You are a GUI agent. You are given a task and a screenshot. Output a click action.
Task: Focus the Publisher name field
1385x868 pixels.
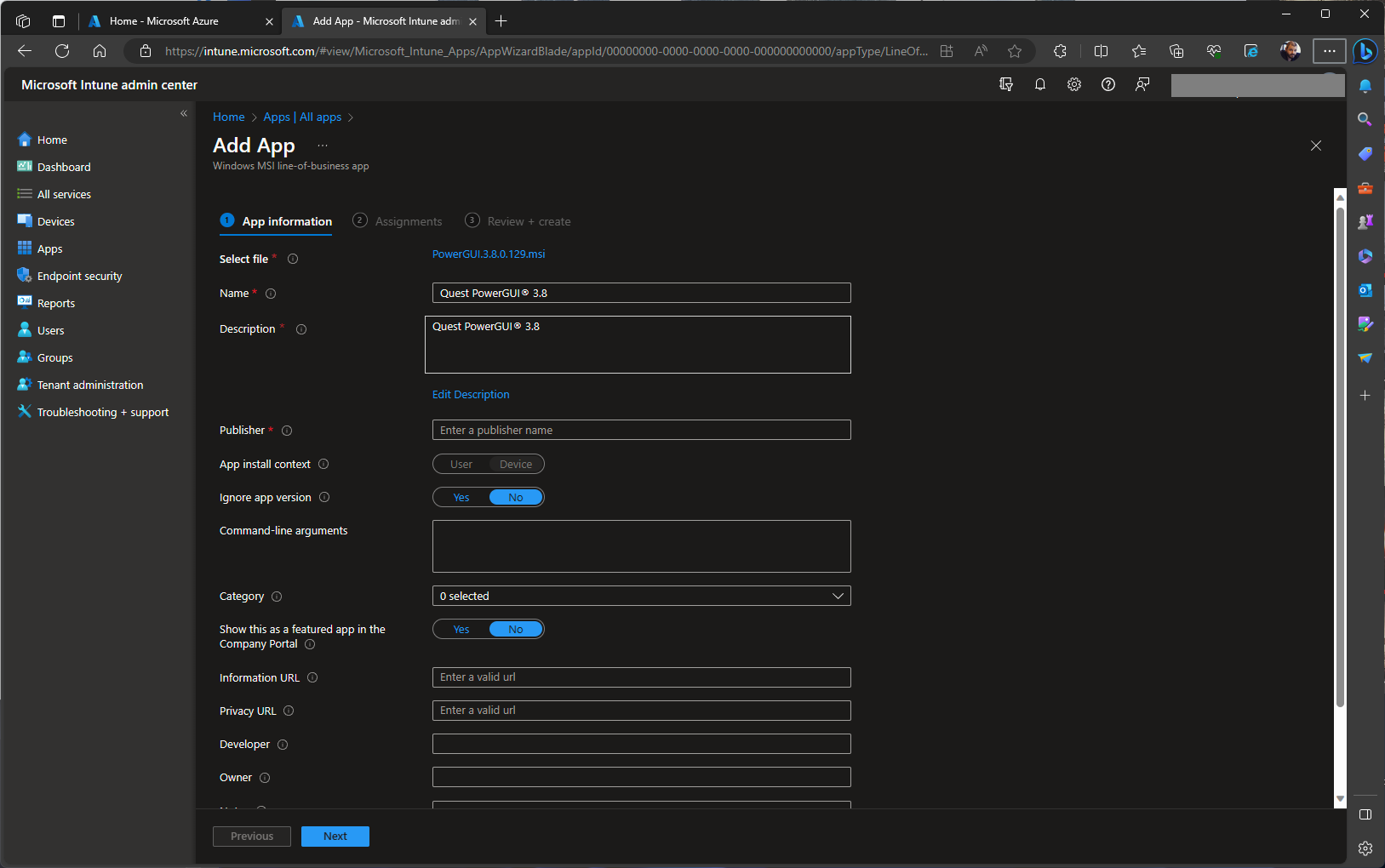642,430
